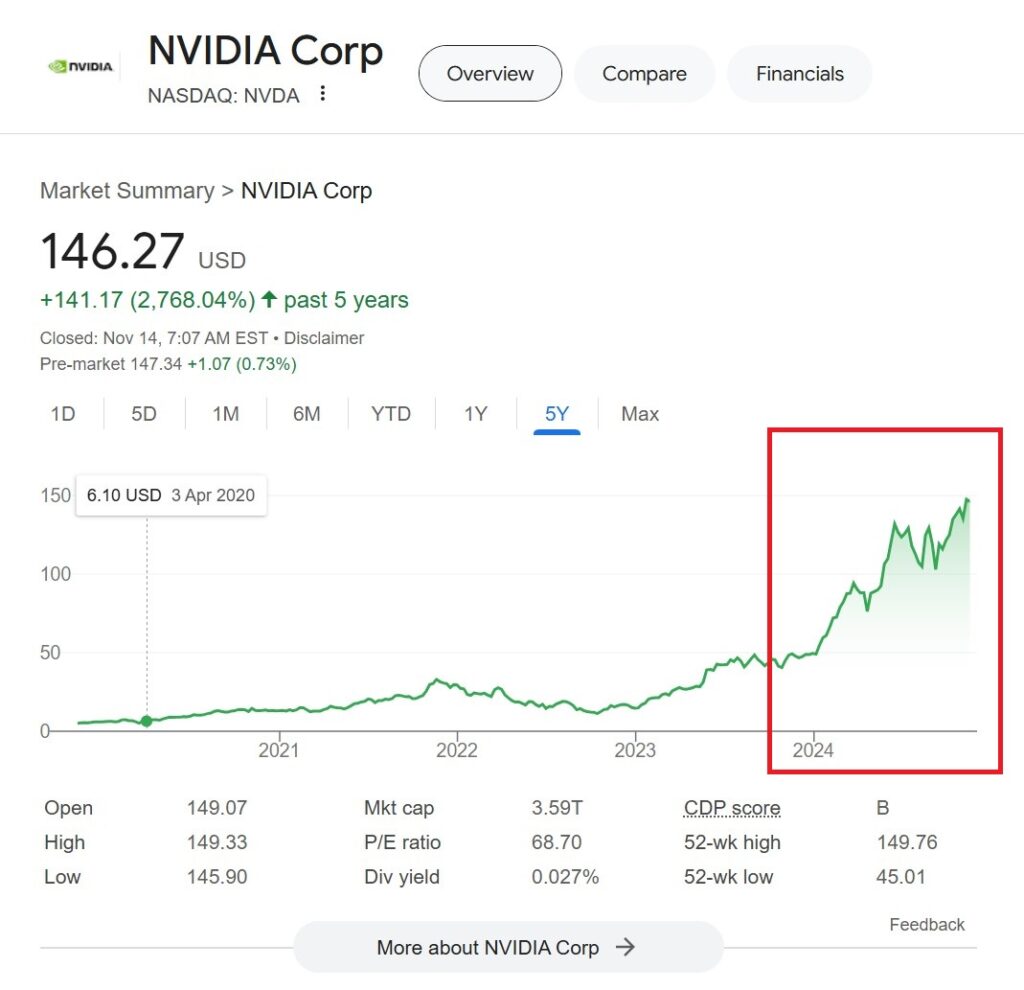Click the green data point on the chart

[x=147, y=721]
